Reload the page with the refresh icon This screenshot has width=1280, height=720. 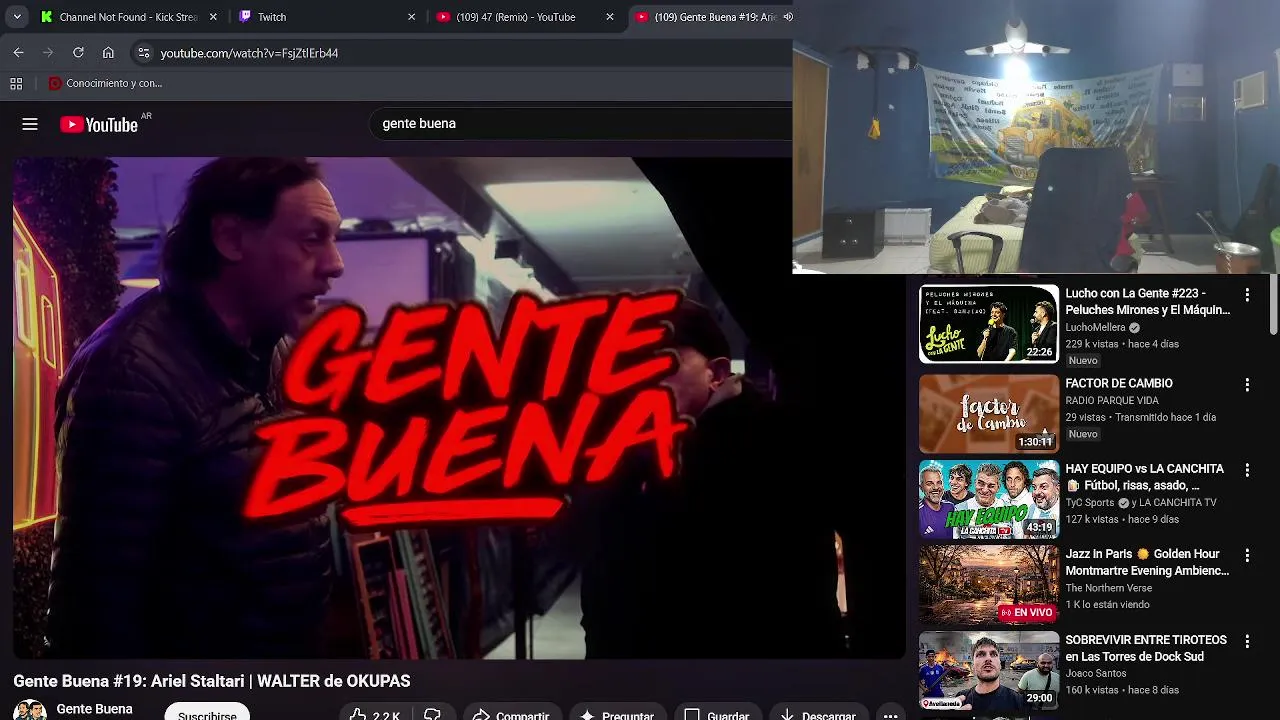[78, 53]
